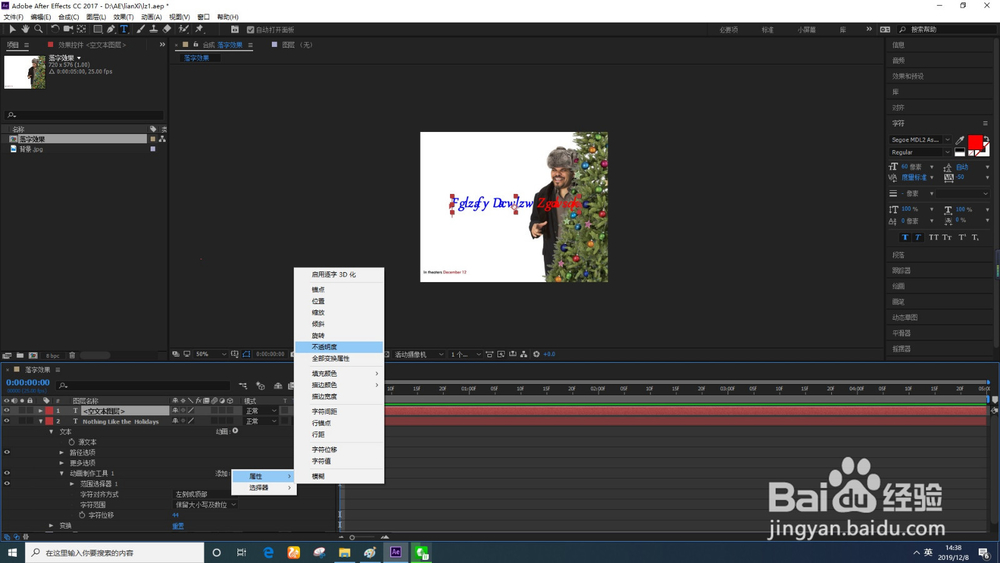1000x563 pixels.
Task: Choose 不透明度 from the property menu
Action: [x=339, y=347]
